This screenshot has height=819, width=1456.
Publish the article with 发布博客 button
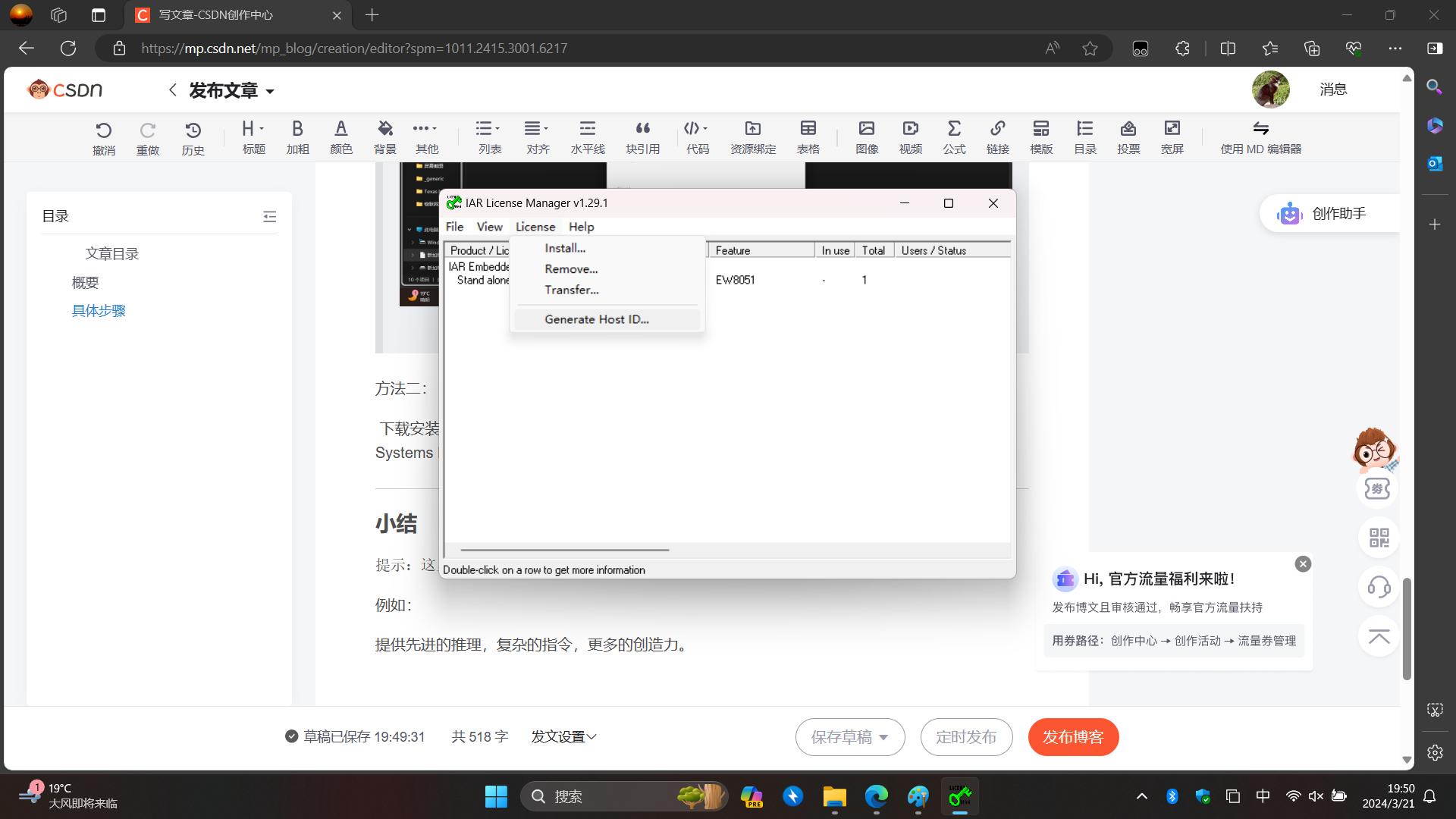tap(1073, 736)
